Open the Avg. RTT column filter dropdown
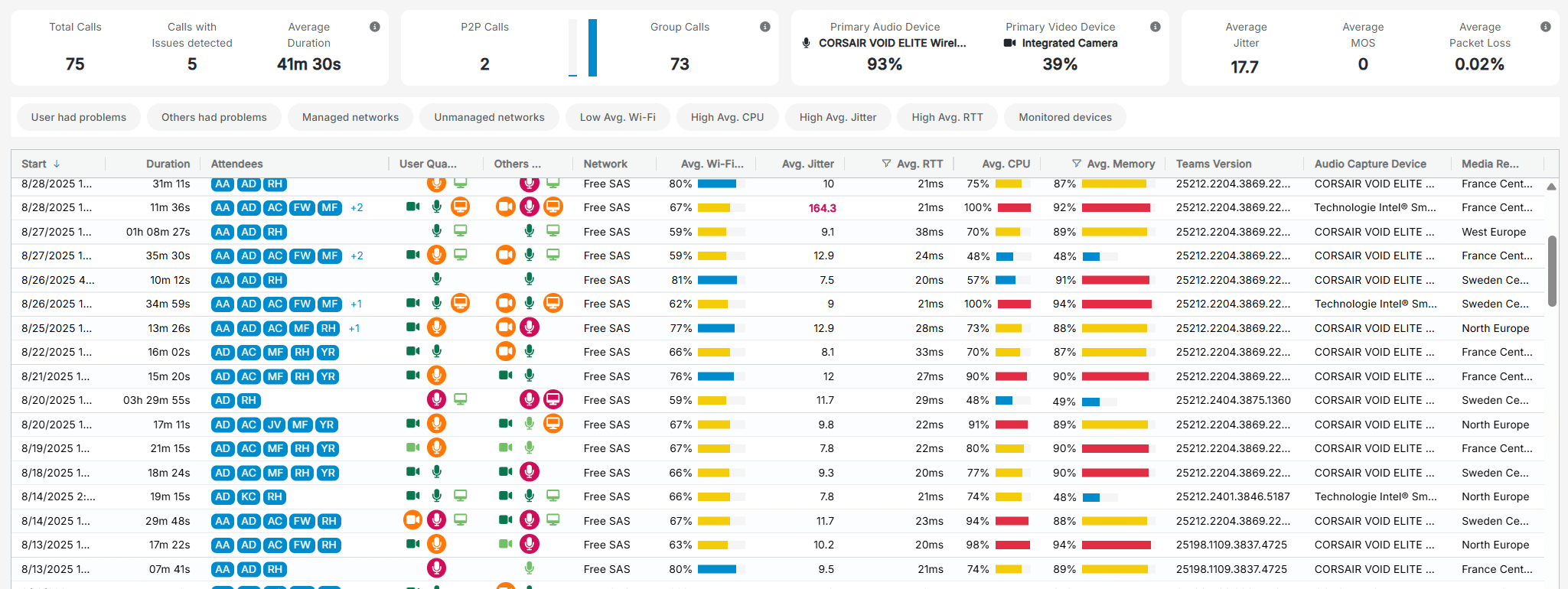Viewport: 1568px width, 589px height. click(886, 164)
